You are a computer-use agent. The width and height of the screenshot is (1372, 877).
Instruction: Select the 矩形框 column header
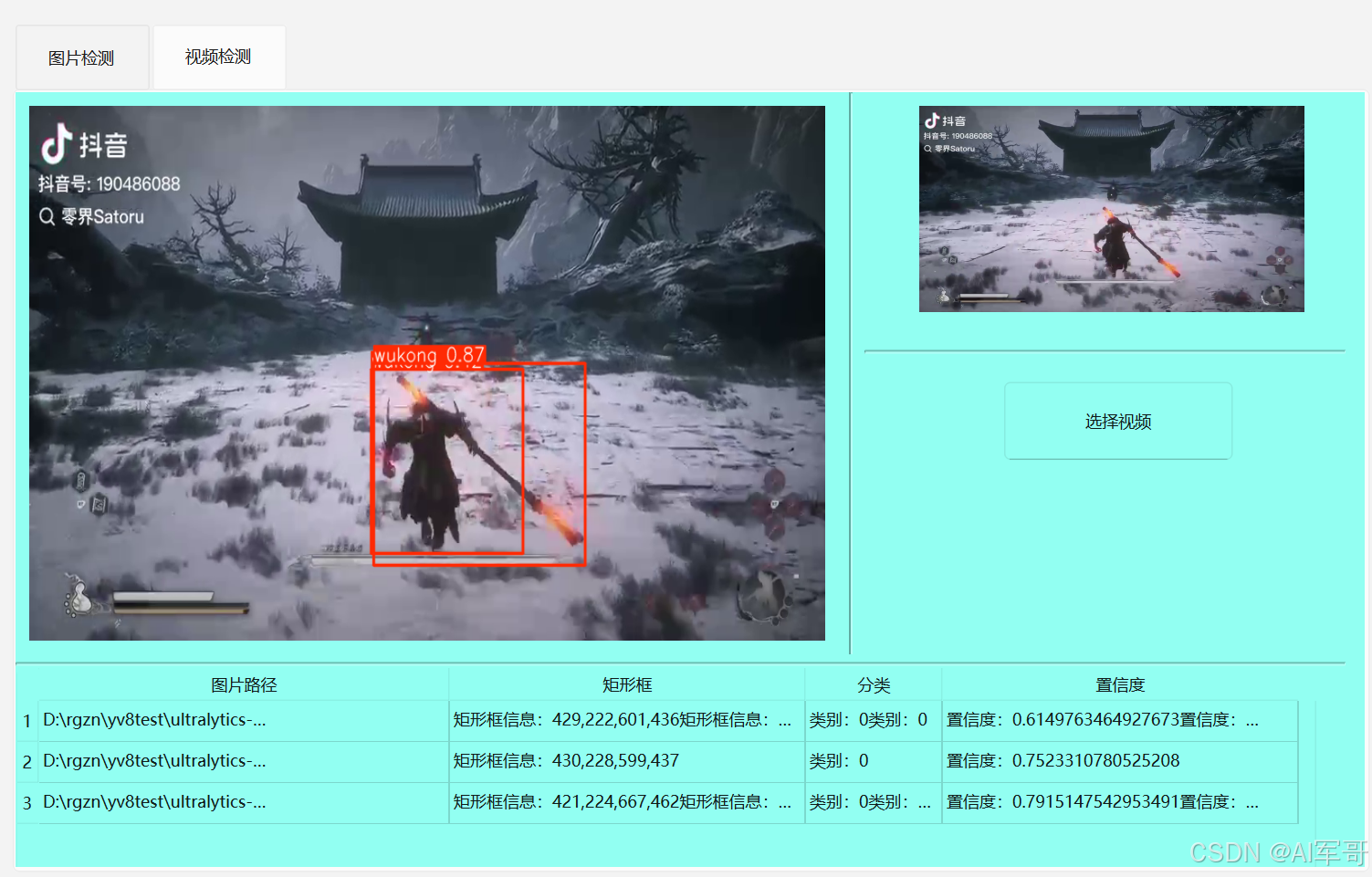pos(627,684)
